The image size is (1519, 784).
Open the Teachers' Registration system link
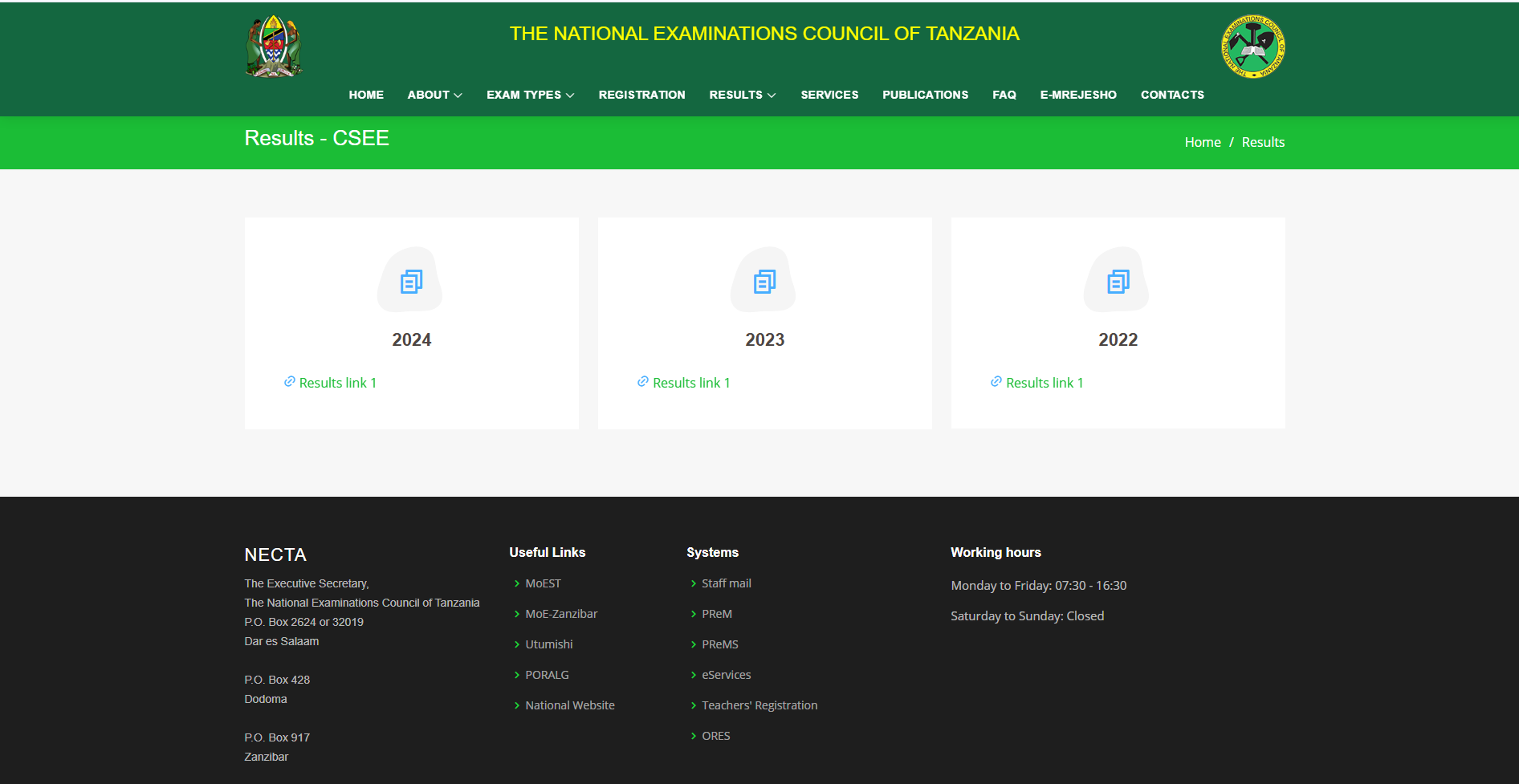tap(759, 705)
